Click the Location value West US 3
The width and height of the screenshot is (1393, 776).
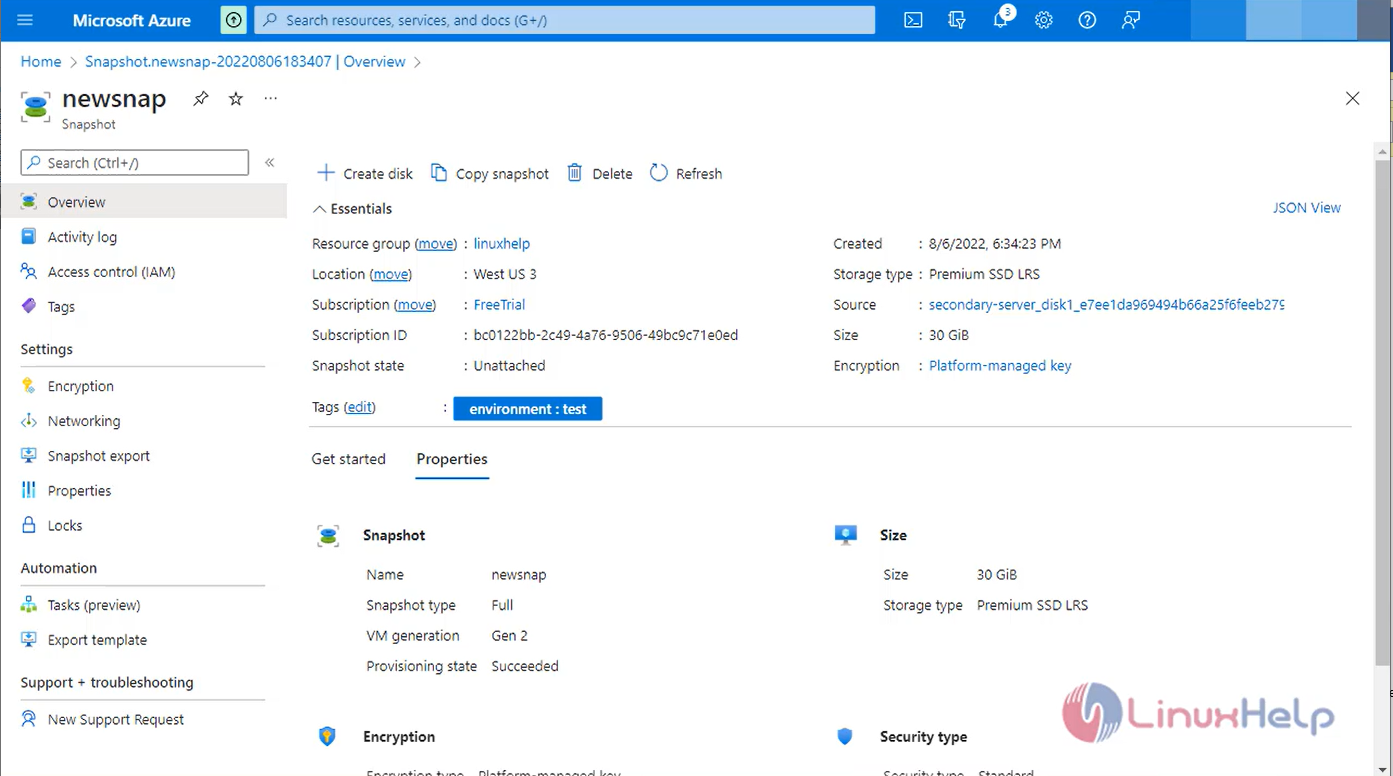coord(505,274)
